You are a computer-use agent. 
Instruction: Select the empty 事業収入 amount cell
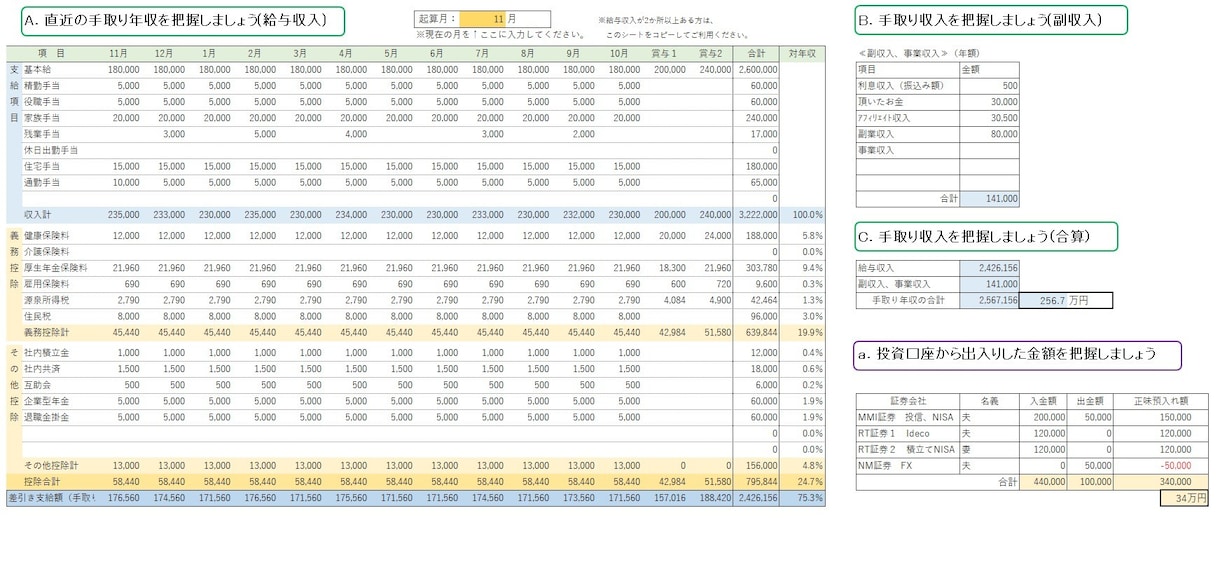[x=989, y=150]
